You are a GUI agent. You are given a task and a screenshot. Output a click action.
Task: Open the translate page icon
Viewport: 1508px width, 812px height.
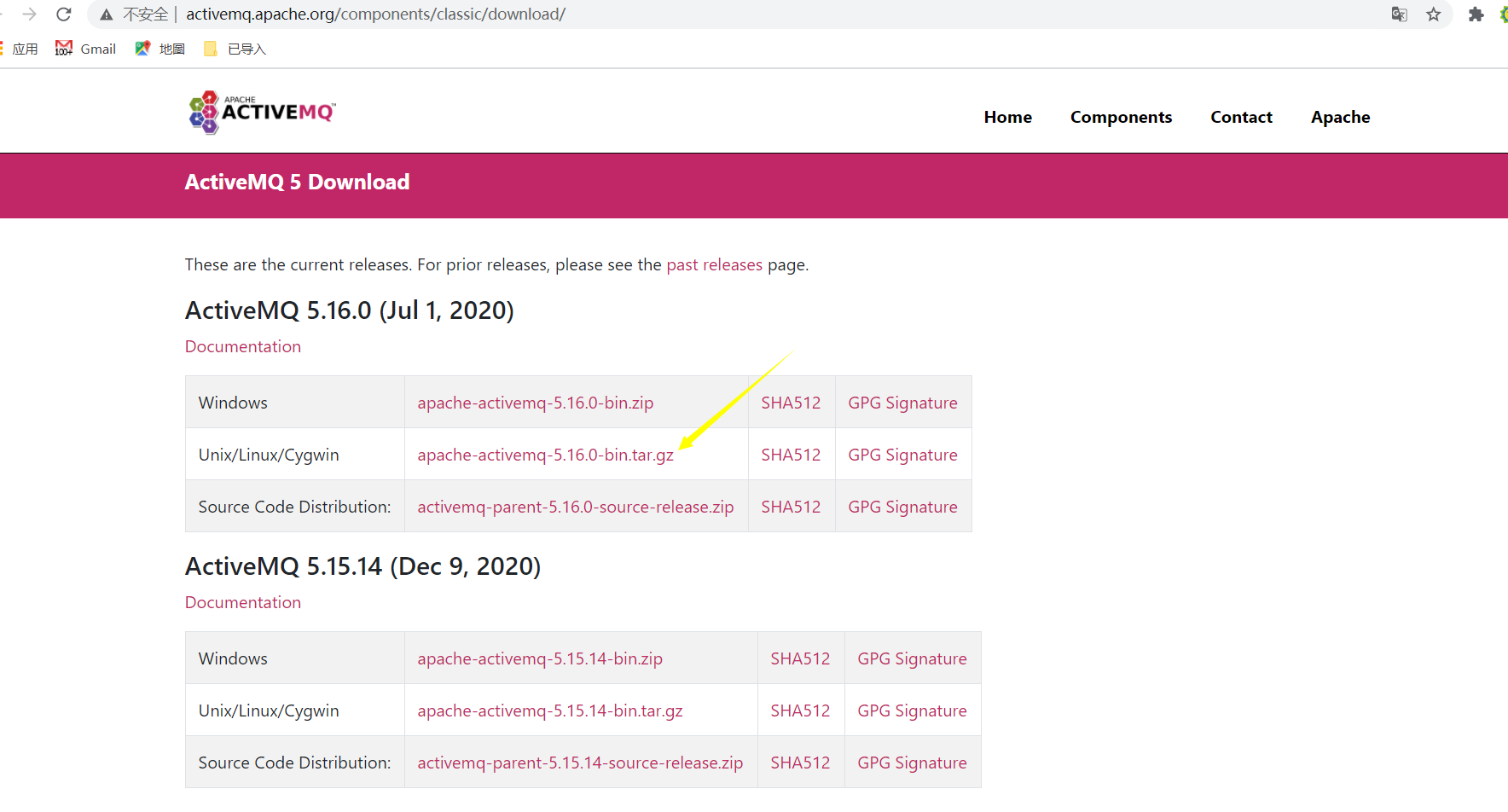(x=1399, y=14)
